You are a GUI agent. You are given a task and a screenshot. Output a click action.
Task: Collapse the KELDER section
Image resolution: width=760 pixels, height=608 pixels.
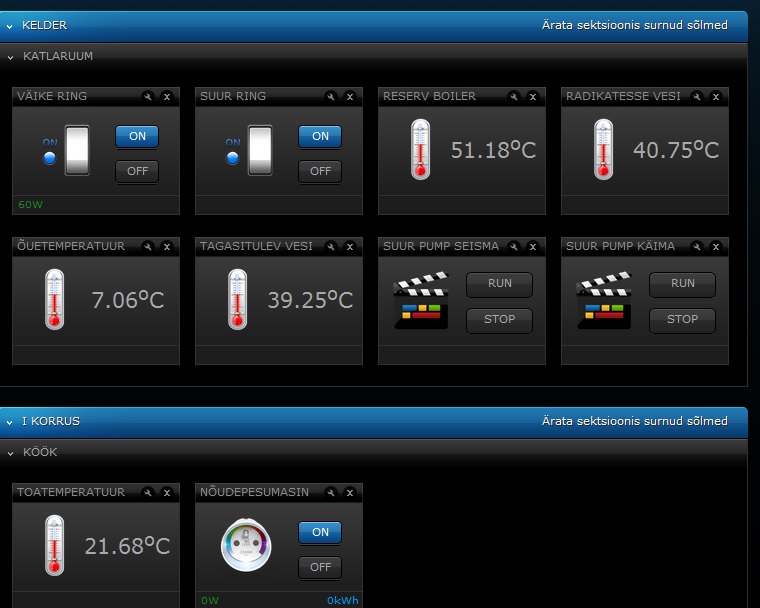[x=10, y=26]
